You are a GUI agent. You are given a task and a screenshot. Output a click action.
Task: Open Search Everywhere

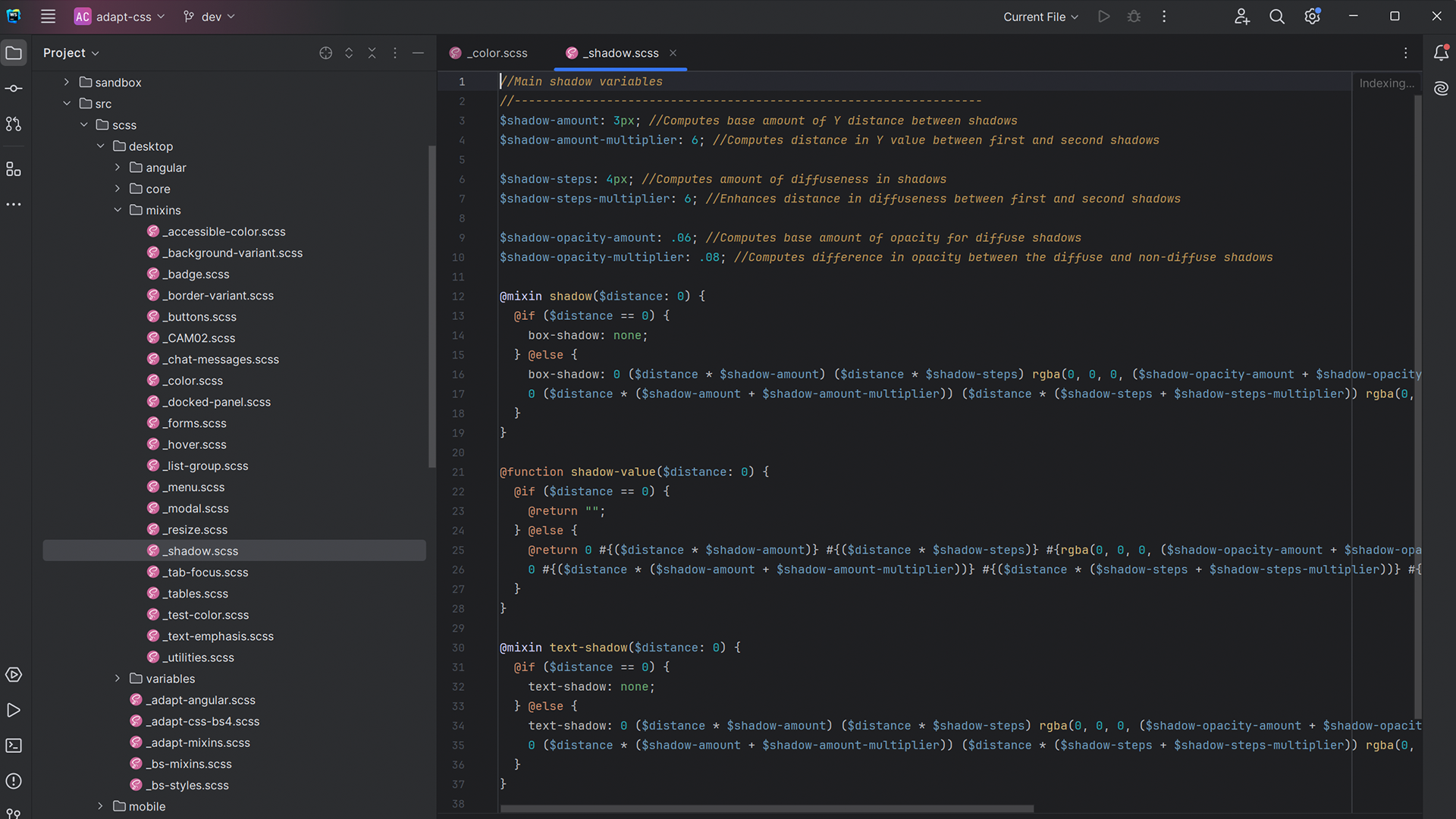(x=1277, y=16)
